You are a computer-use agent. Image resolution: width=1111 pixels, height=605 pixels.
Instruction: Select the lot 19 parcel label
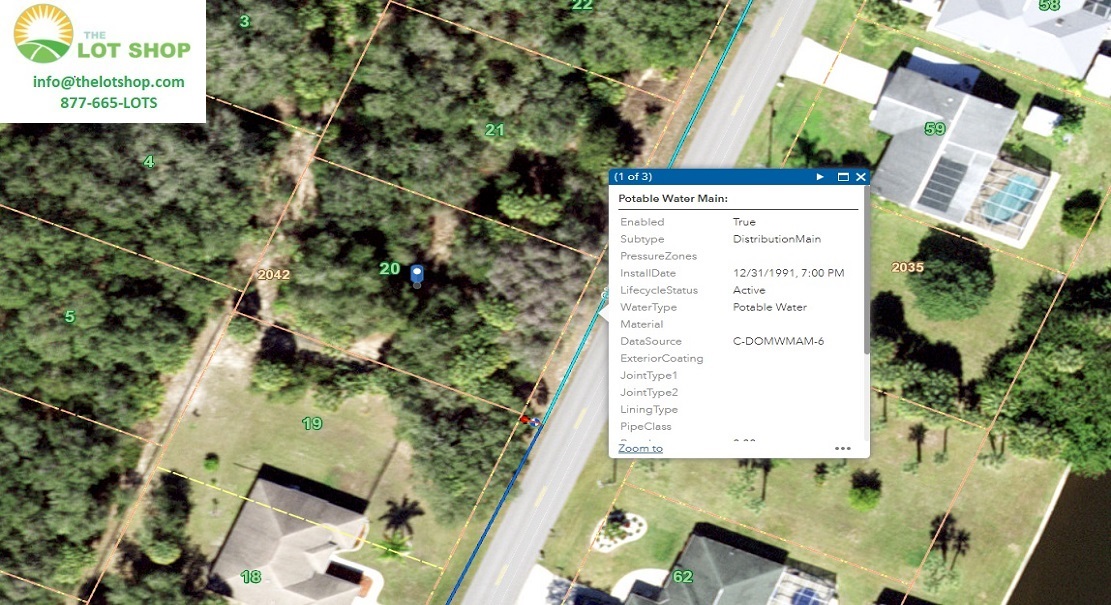pos(312,424)
